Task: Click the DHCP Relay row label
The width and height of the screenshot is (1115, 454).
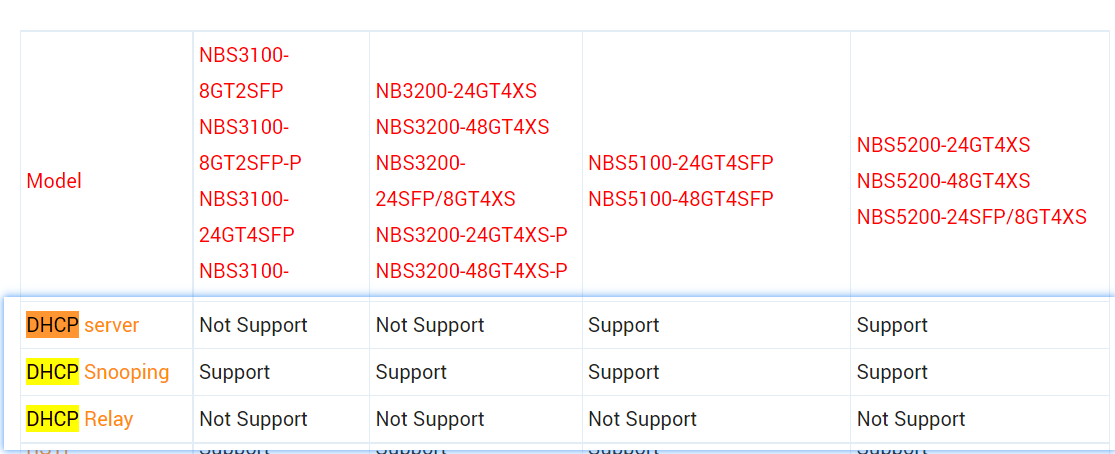Action: (x=80, y=419)
